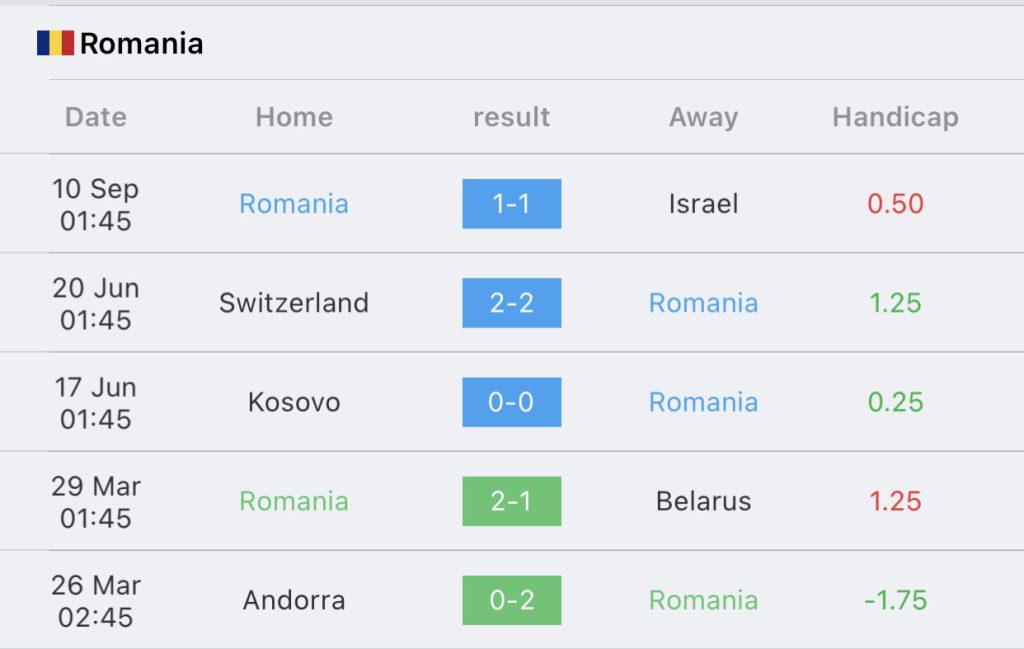The image size is (1024, 649).
Task: Click the 0-0 result badge
Action: pos(511,402)
